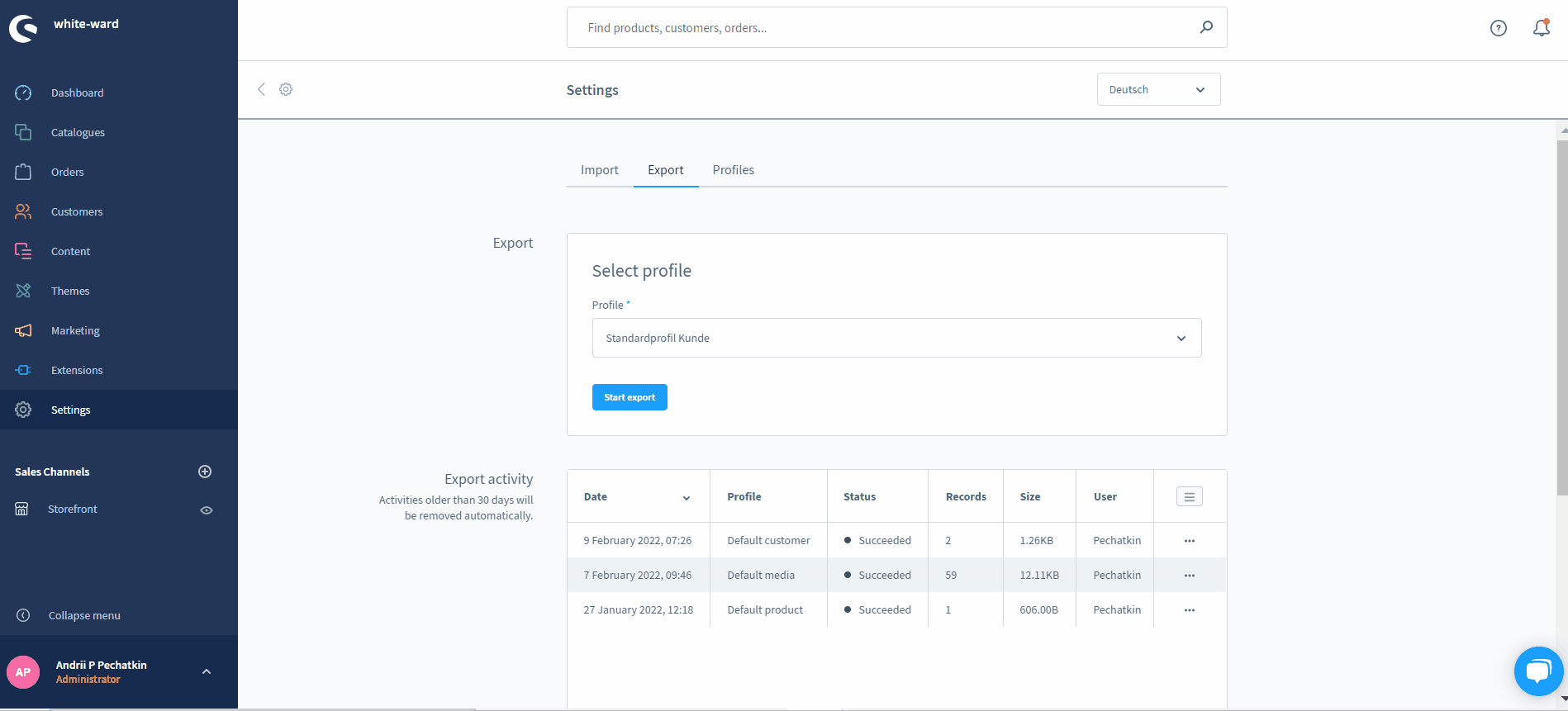Click the Profile column header
The width and height of the screenshot is (1568, 711).
tap(744, 496)
